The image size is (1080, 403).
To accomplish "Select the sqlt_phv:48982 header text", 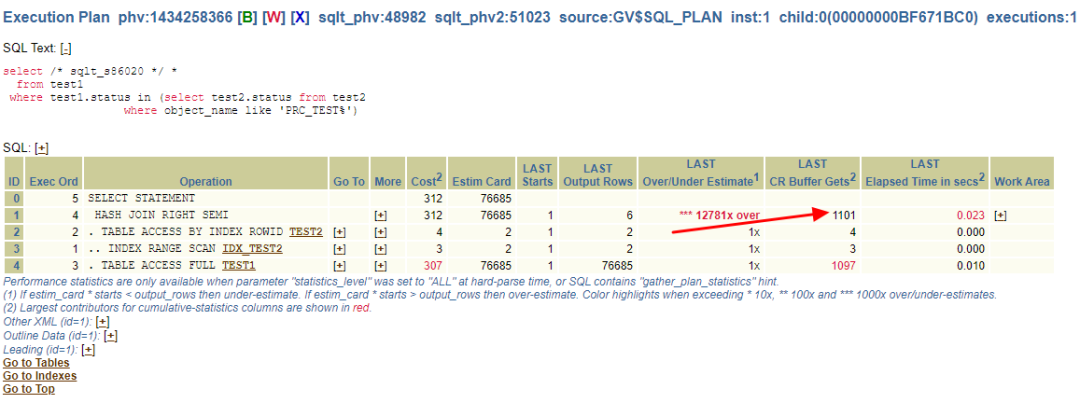I will [372, 18].
